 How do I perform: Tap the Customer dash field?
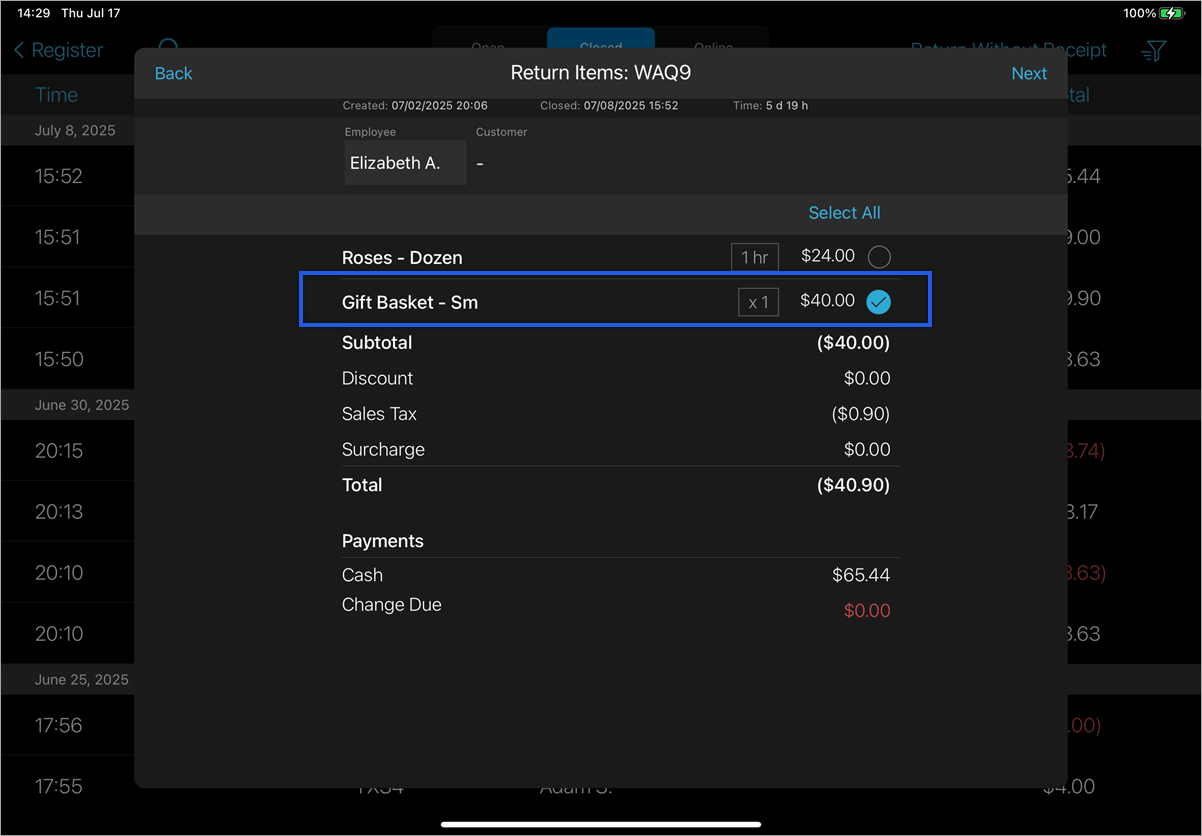tap(480, 164)
